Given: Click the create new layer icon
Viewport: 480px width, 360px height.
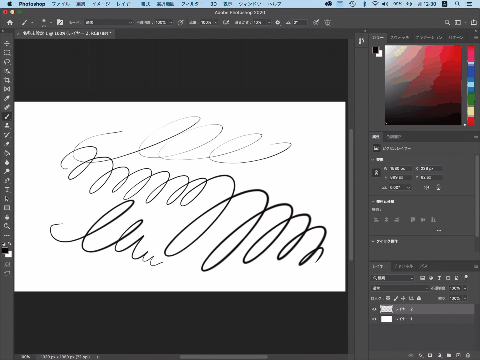Looking at the screenshot, I should point(458,355).
